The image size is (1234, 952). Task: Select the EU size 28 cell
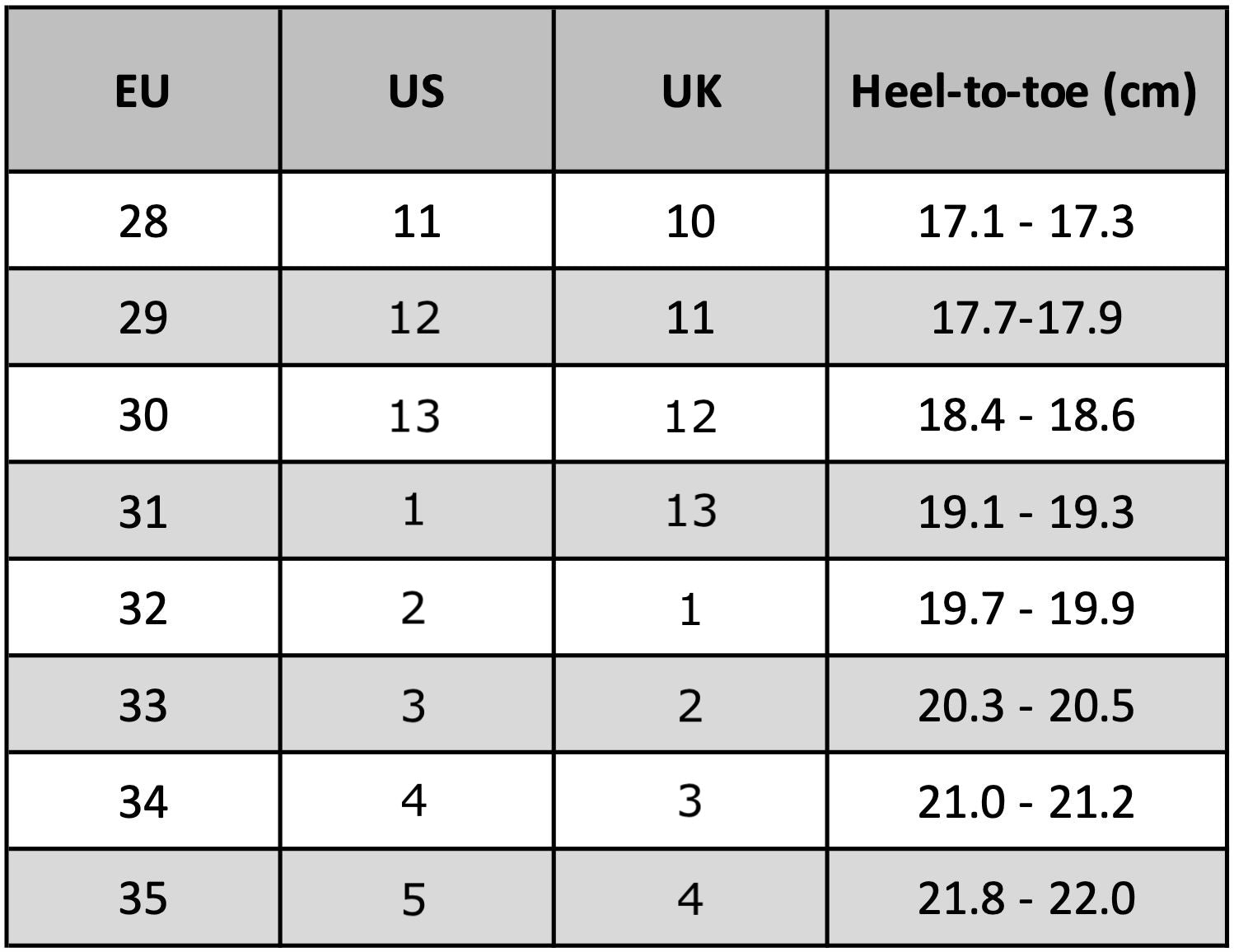143,222
